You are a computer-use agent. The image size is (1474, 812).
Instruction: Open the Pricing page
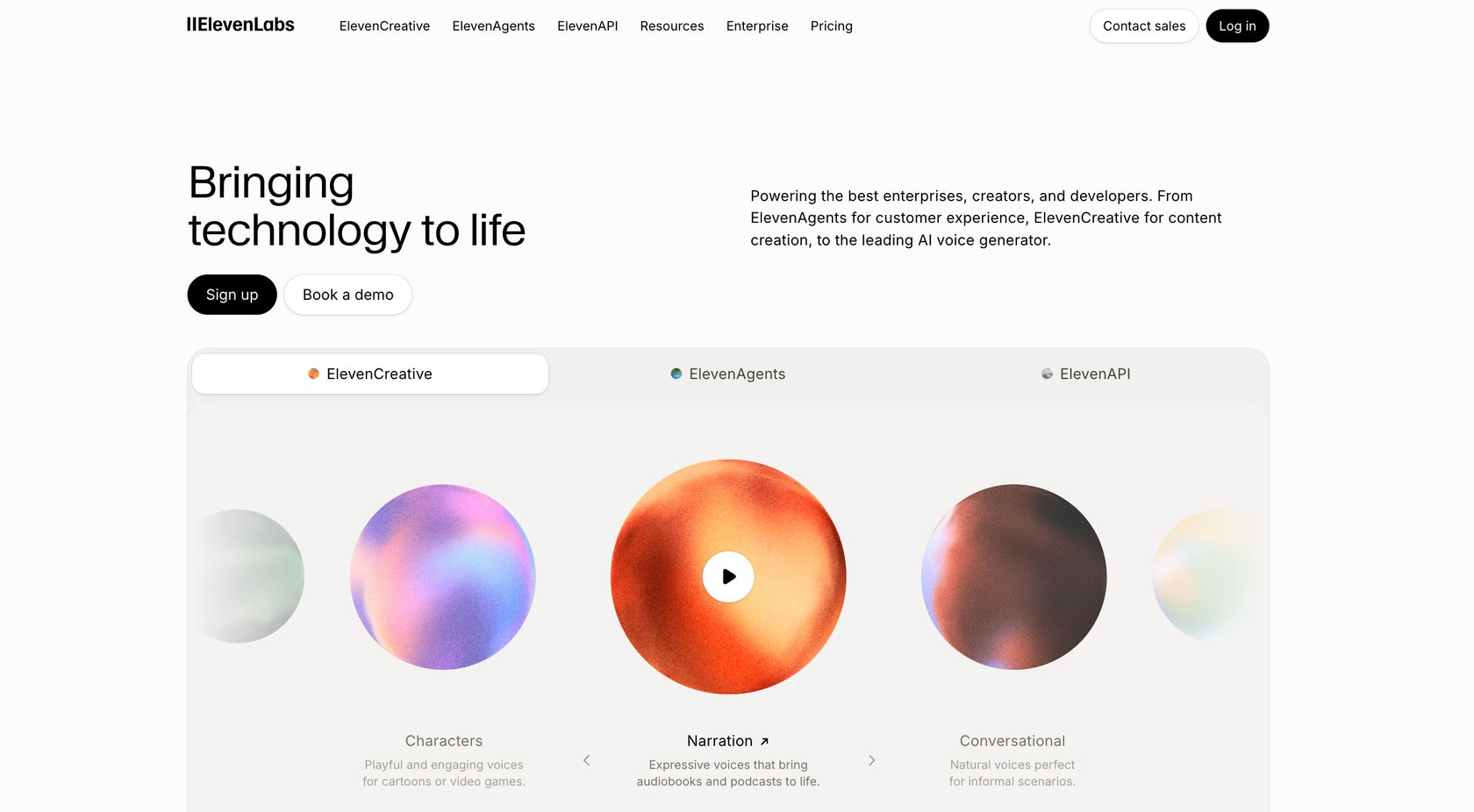832,26
